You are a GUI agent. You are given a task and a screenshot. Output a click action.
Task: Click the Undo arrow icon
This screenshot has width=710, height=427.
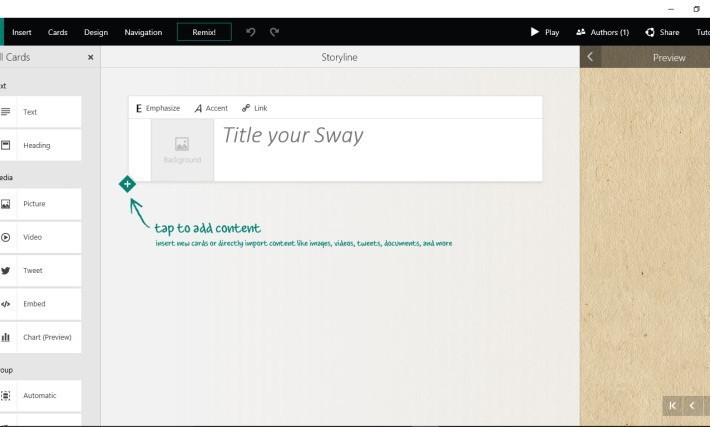pyautogui.click(x=251, y=32)
